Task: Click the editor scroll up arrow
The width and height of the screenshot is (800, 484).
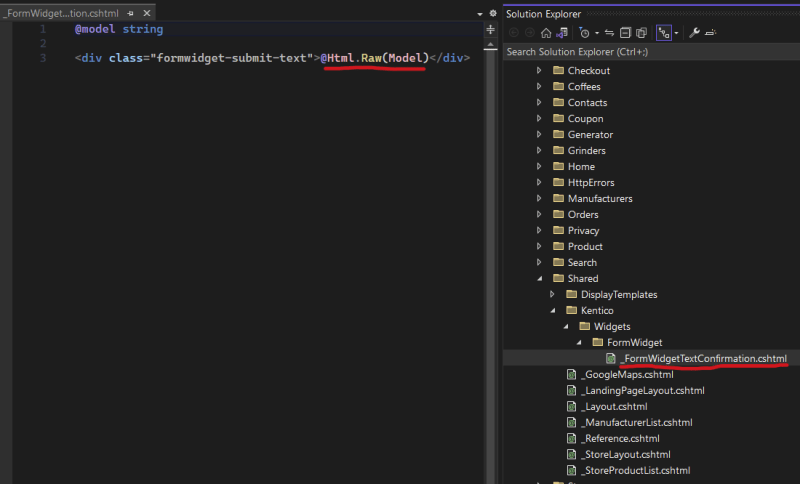Action: pyautogui.click(x=490, y=45)
